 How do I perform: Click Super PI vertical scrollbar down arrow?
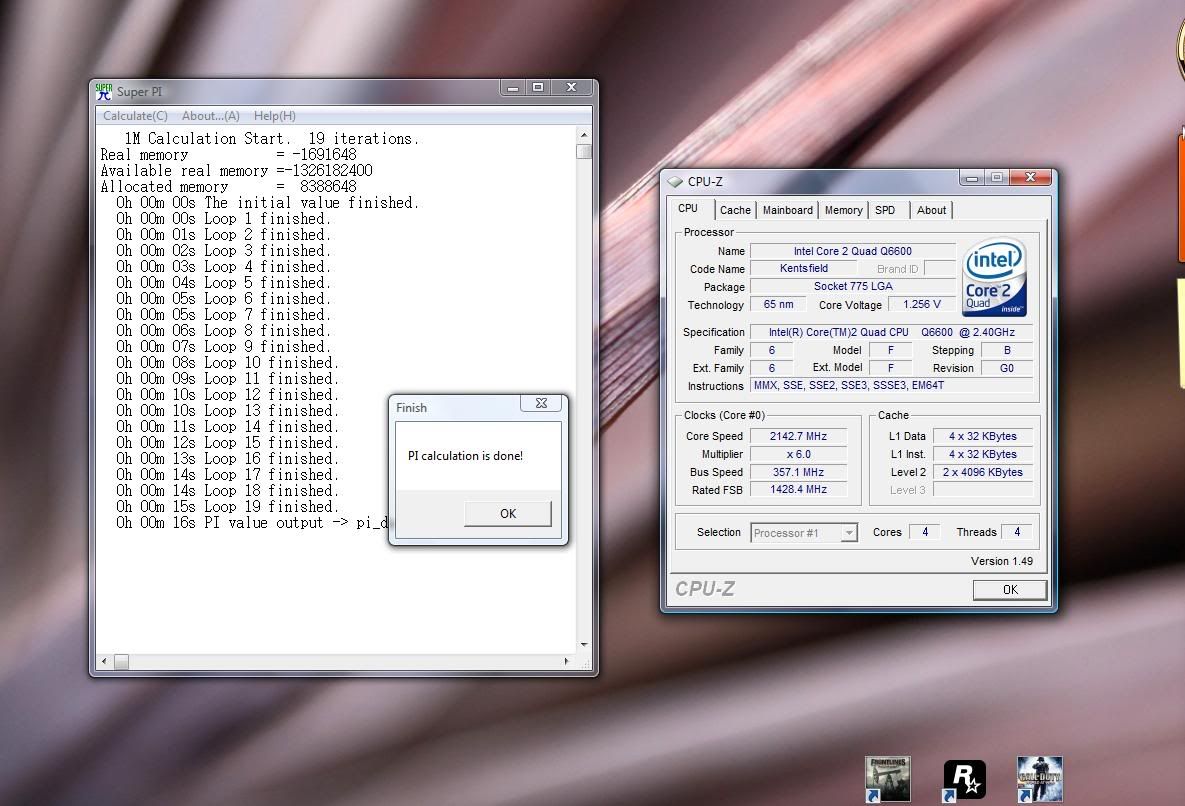click(583, 644)
